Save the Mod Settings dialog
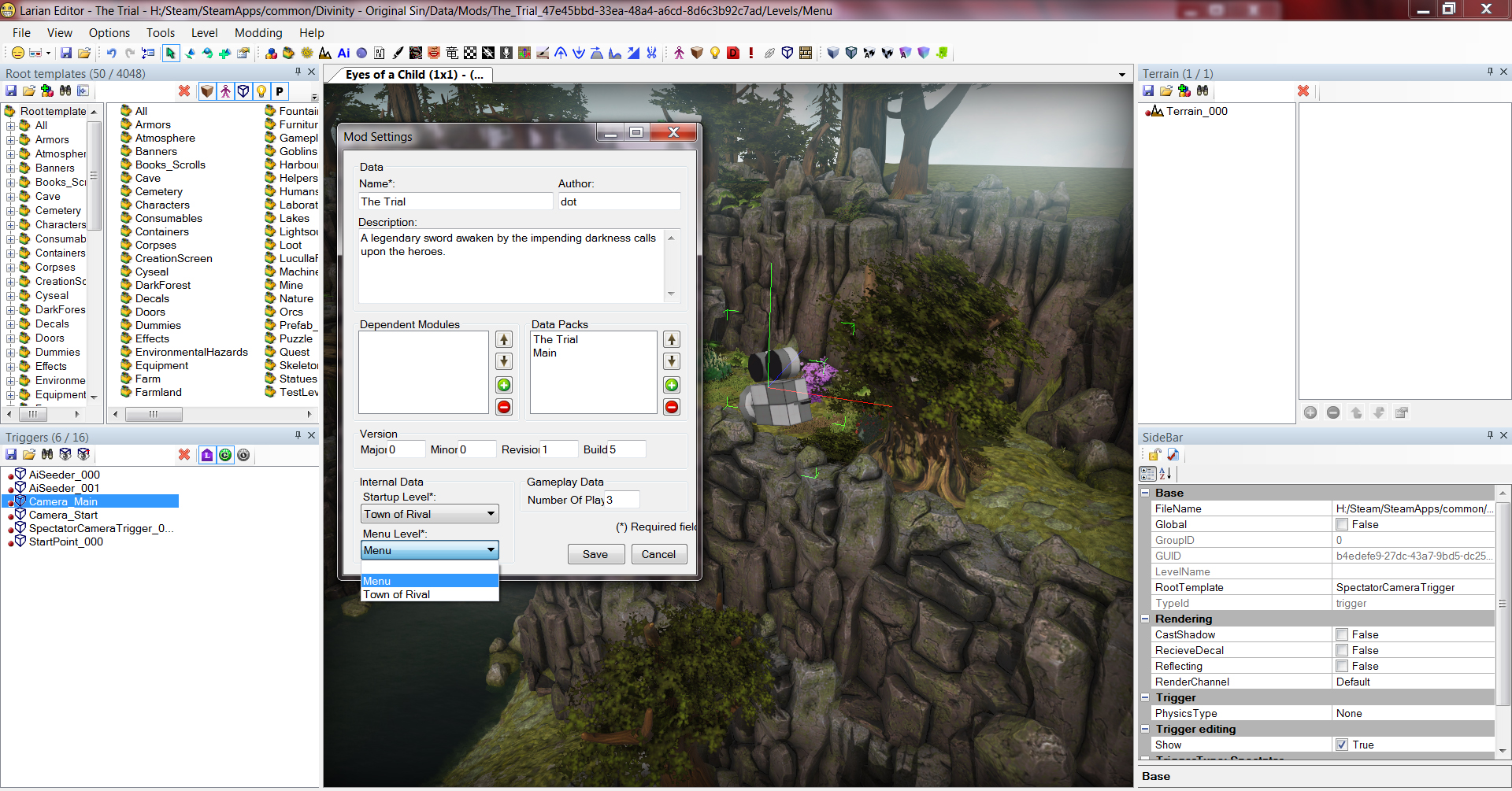 tap(595, 554)
